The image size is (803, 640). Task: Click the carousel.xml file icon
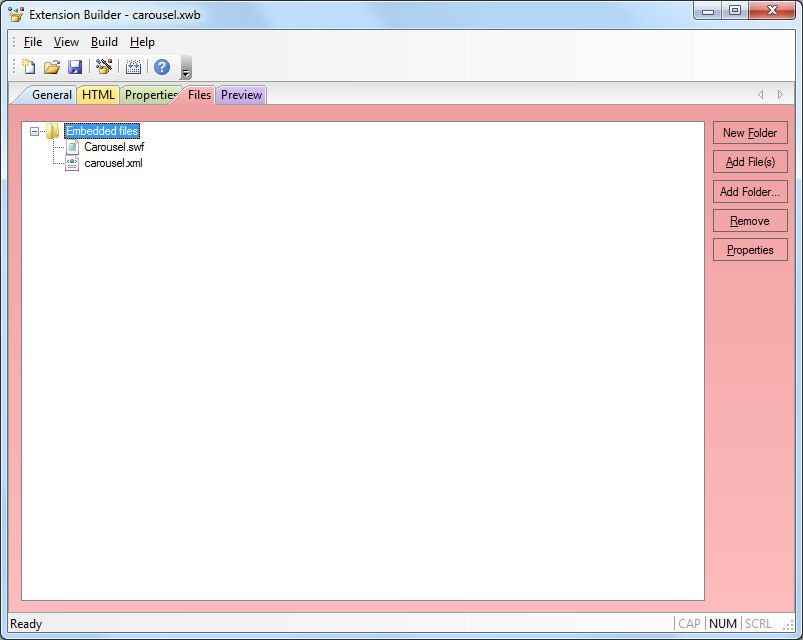72,163
